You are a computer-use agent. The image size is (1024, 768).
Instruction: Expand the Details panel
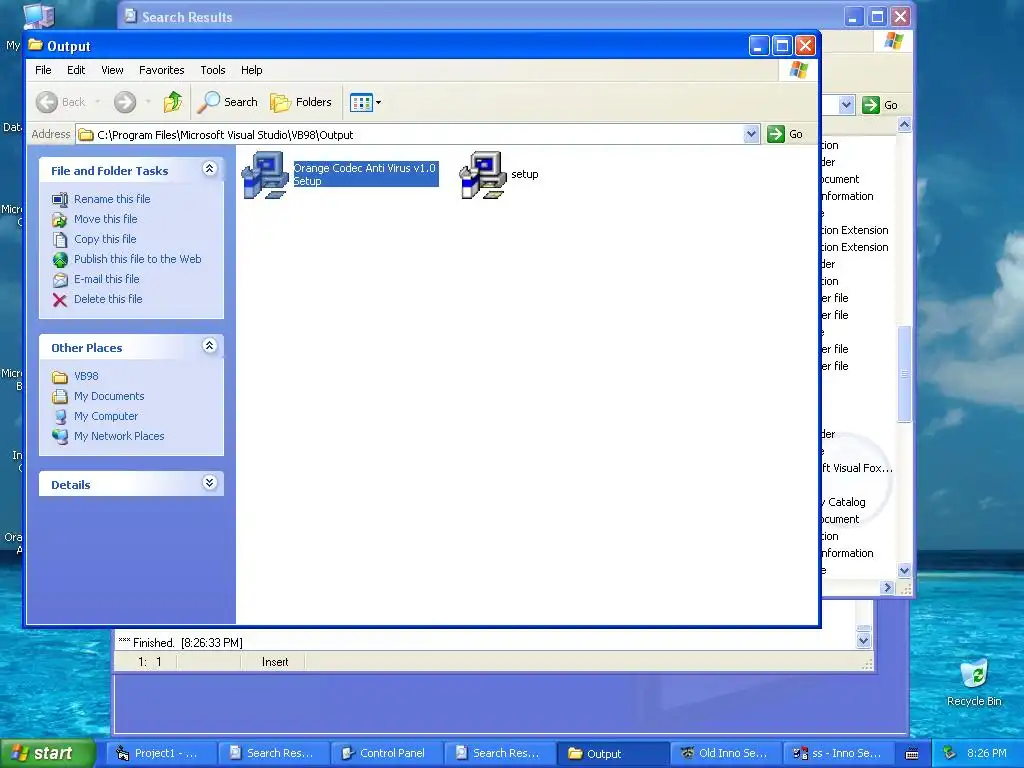pos(209,483)
